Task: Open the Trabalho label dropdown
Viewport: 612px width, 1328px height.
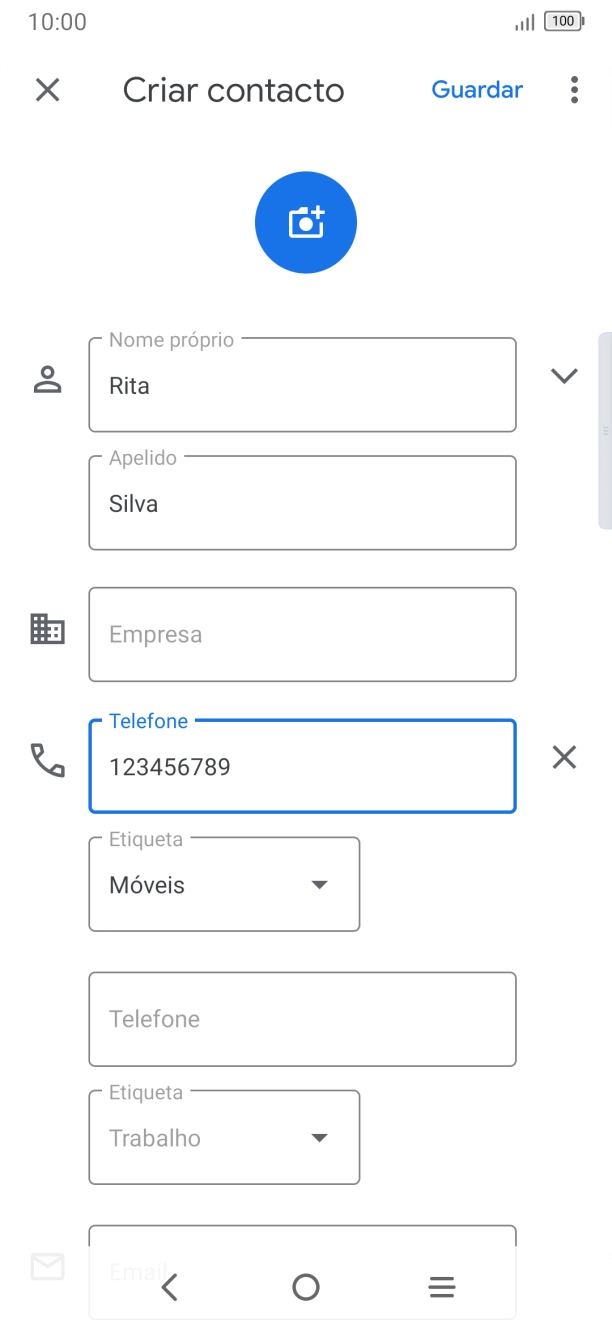Action: (224, 1138)
